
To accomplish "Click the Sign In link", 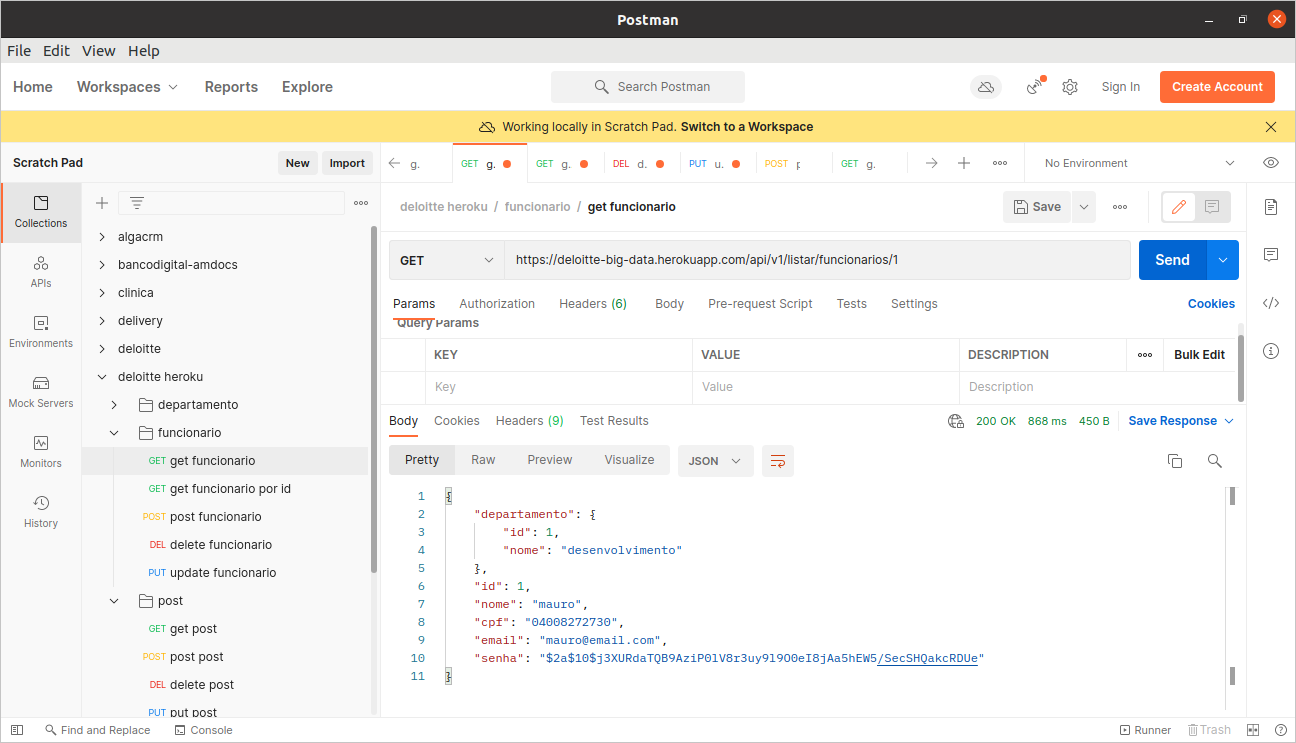I will pos(1121,87).
